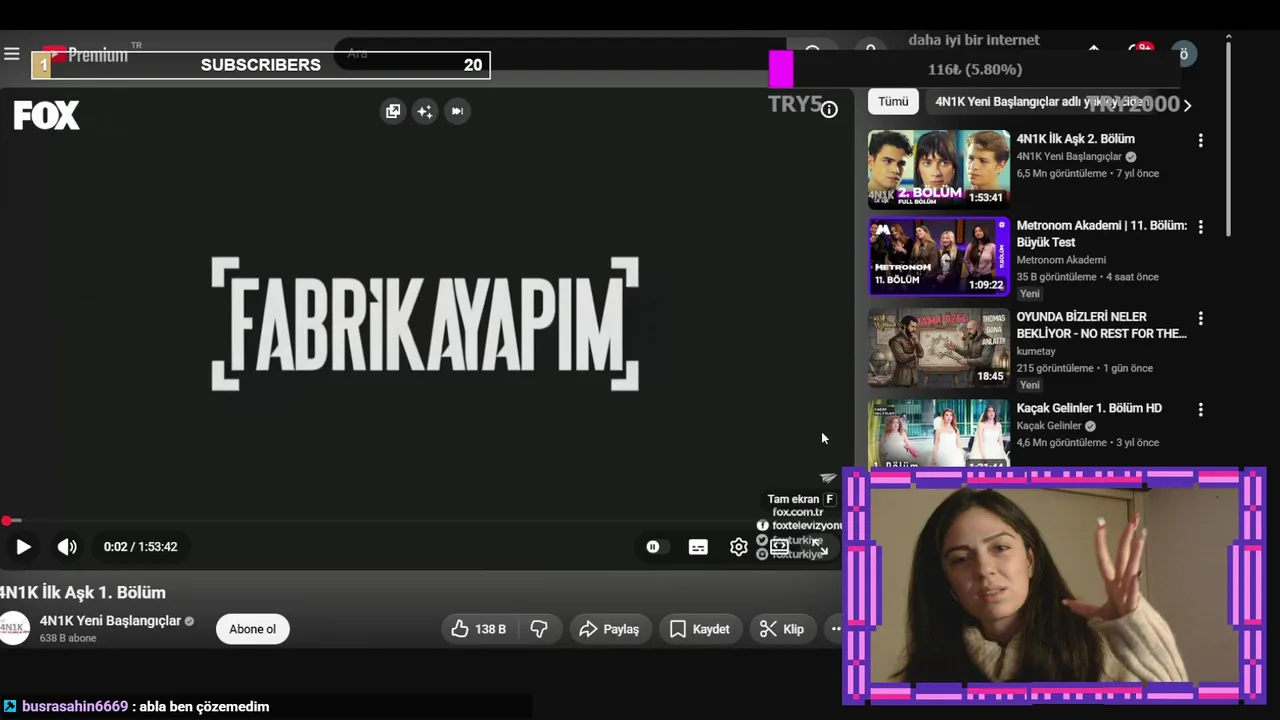Switch to theater mode view
The width and height of the screenshot is (1280, 720).
(x=779, y=547)
